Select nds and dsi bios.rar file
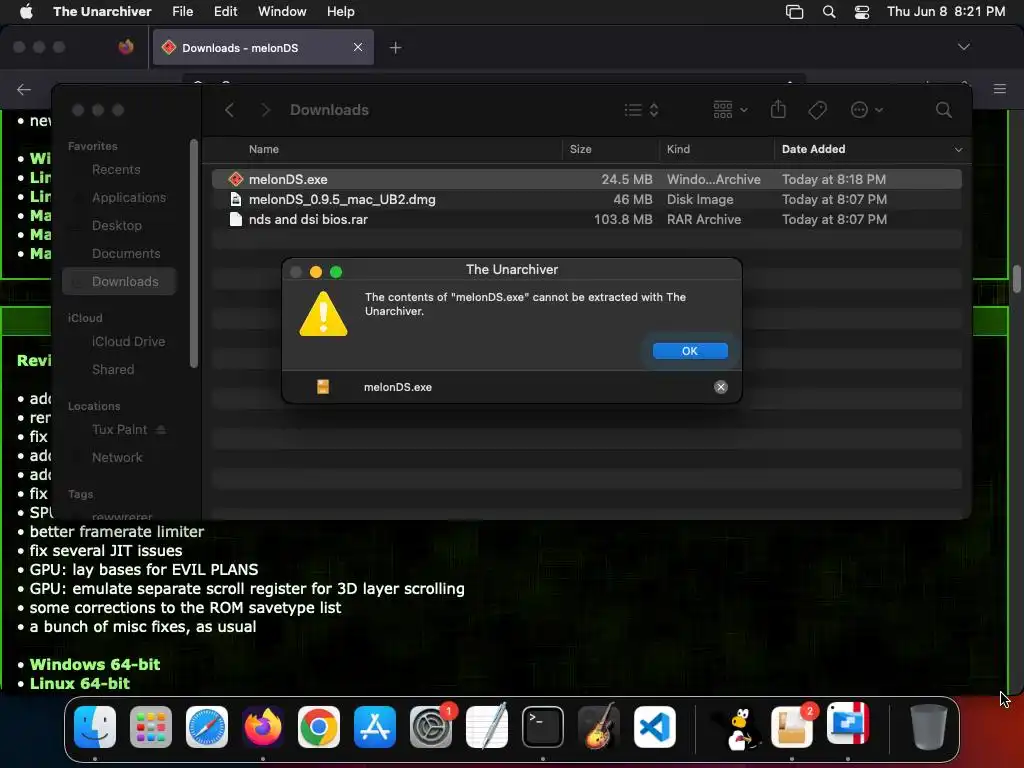 [586, 219]
